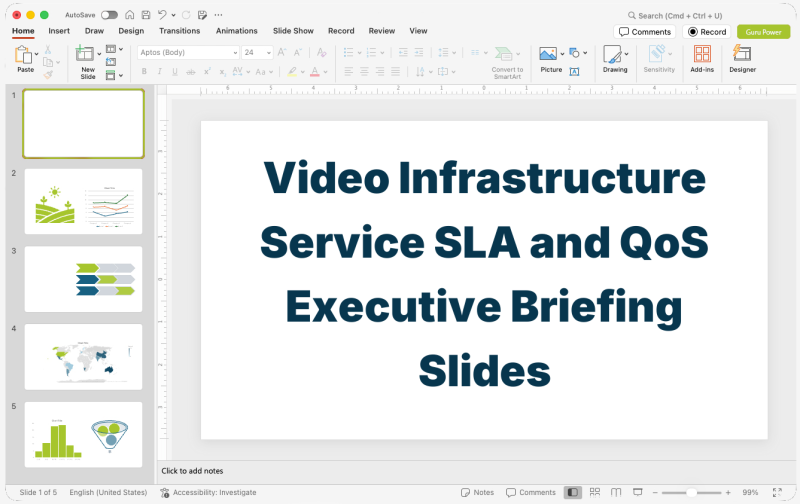Insert a New Slide
800x504 pixels.
pos(85,54)
